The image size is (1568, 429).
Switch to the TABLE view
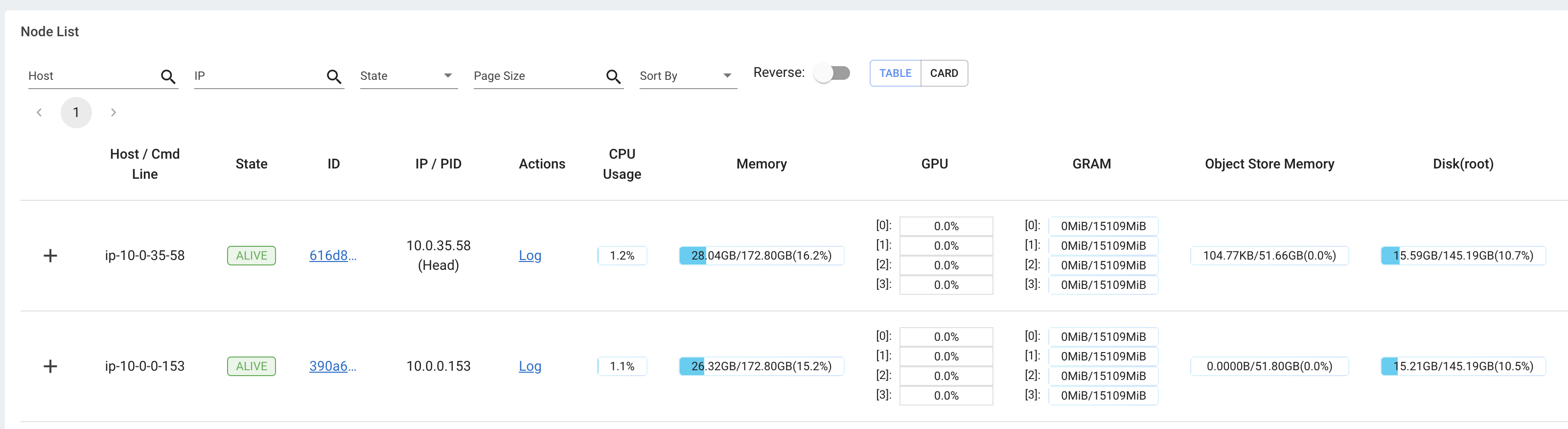click(895, 73)
